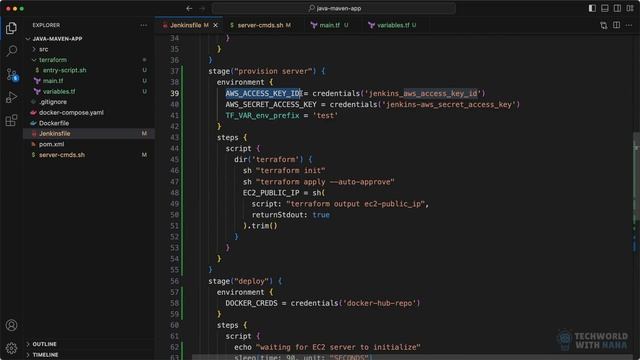Switch to the variables.tf tab
The width and height of the screenshot is (640, 360).
click(x=393, y=25)
